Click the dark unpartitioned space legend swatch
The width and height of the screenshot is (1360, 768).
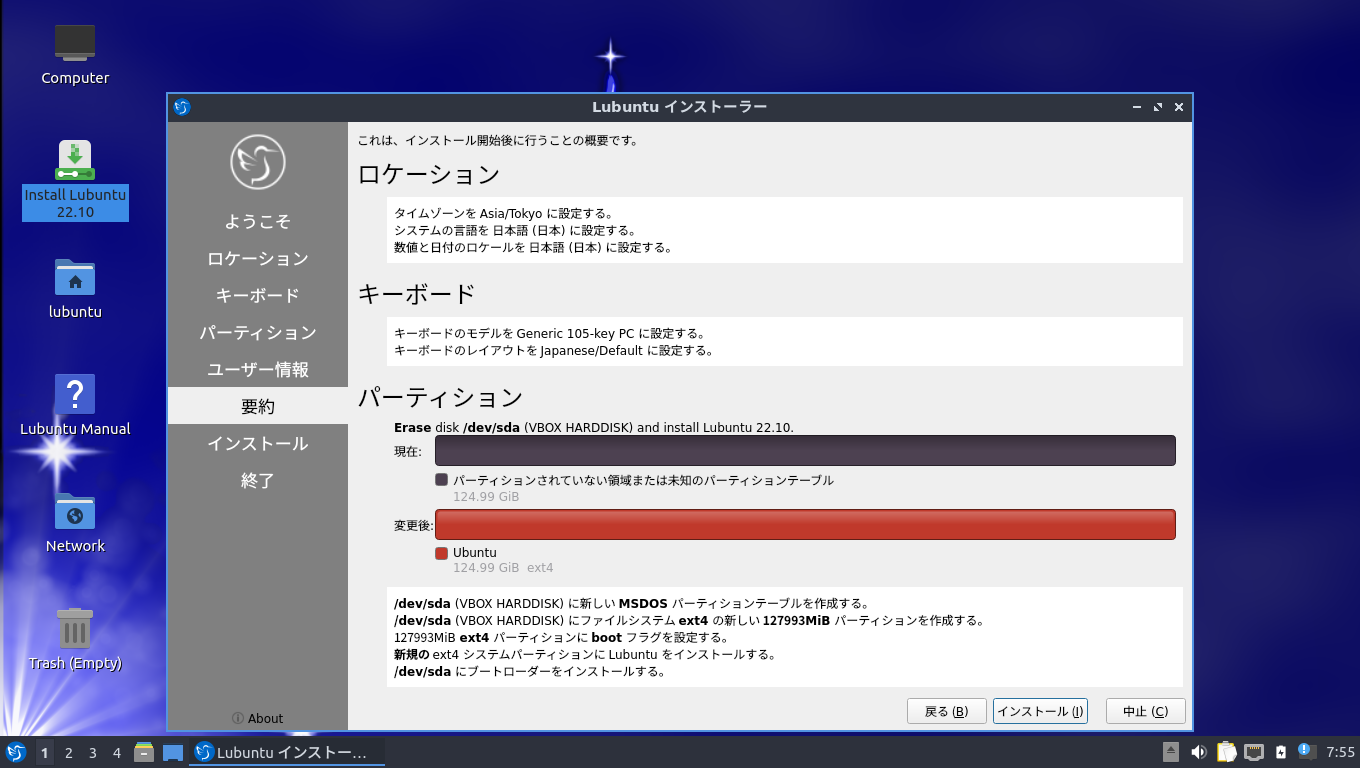click(441, 480)
